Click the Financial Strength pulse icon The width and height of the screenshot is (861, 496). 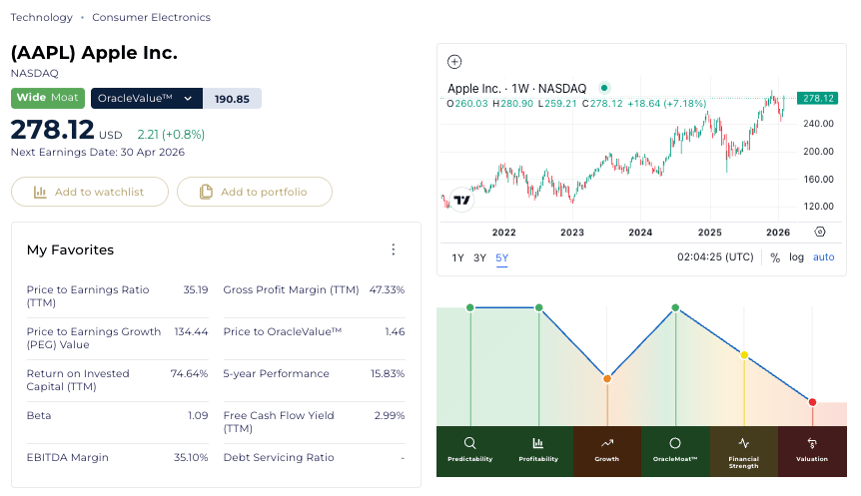[x=743, y=443]
